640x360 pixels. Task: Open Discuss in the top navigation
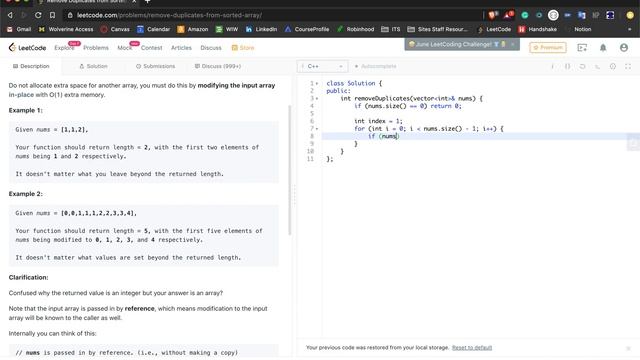point(211,48)
